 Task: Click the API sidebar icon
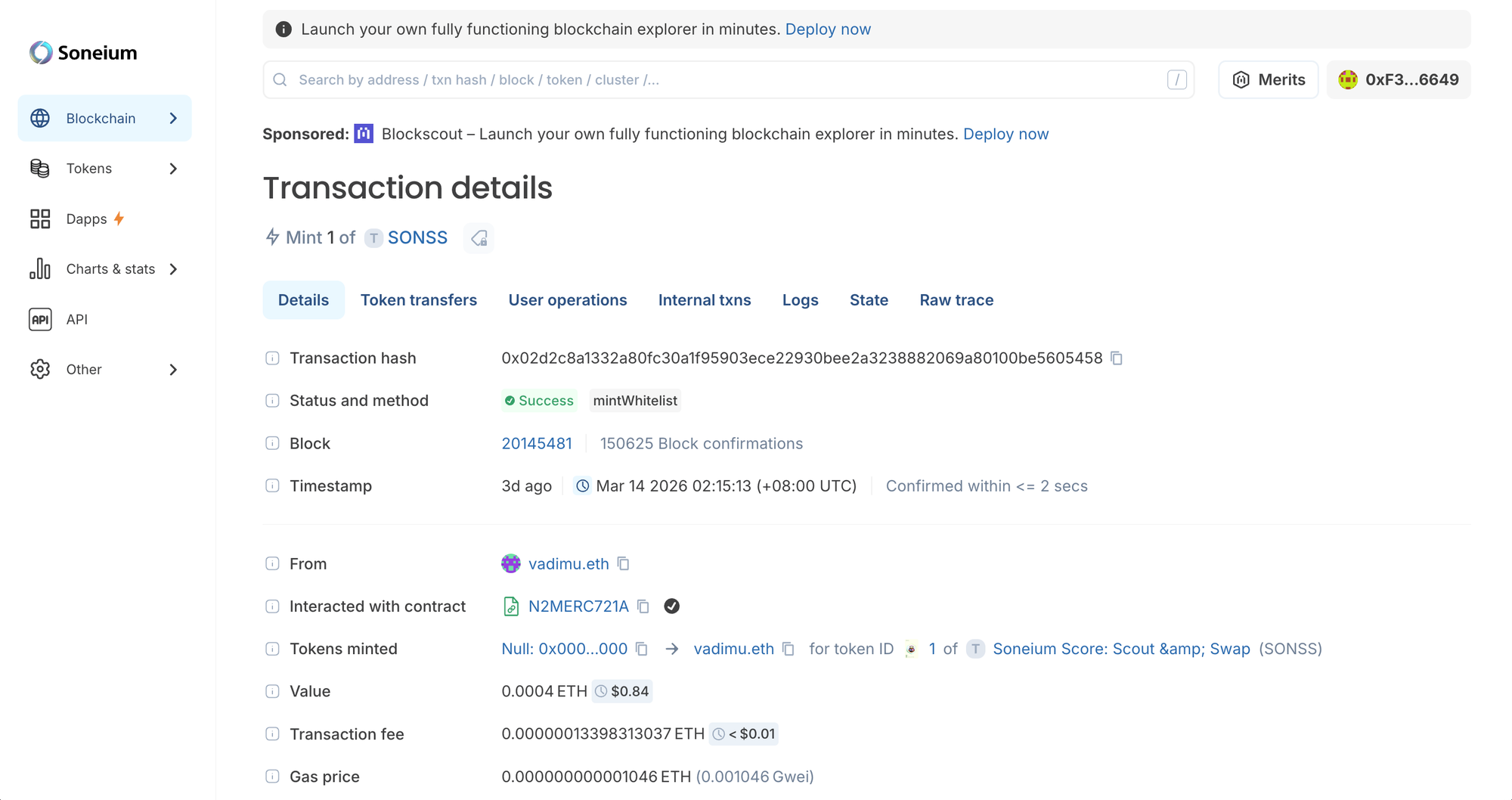tap(40, 319)
